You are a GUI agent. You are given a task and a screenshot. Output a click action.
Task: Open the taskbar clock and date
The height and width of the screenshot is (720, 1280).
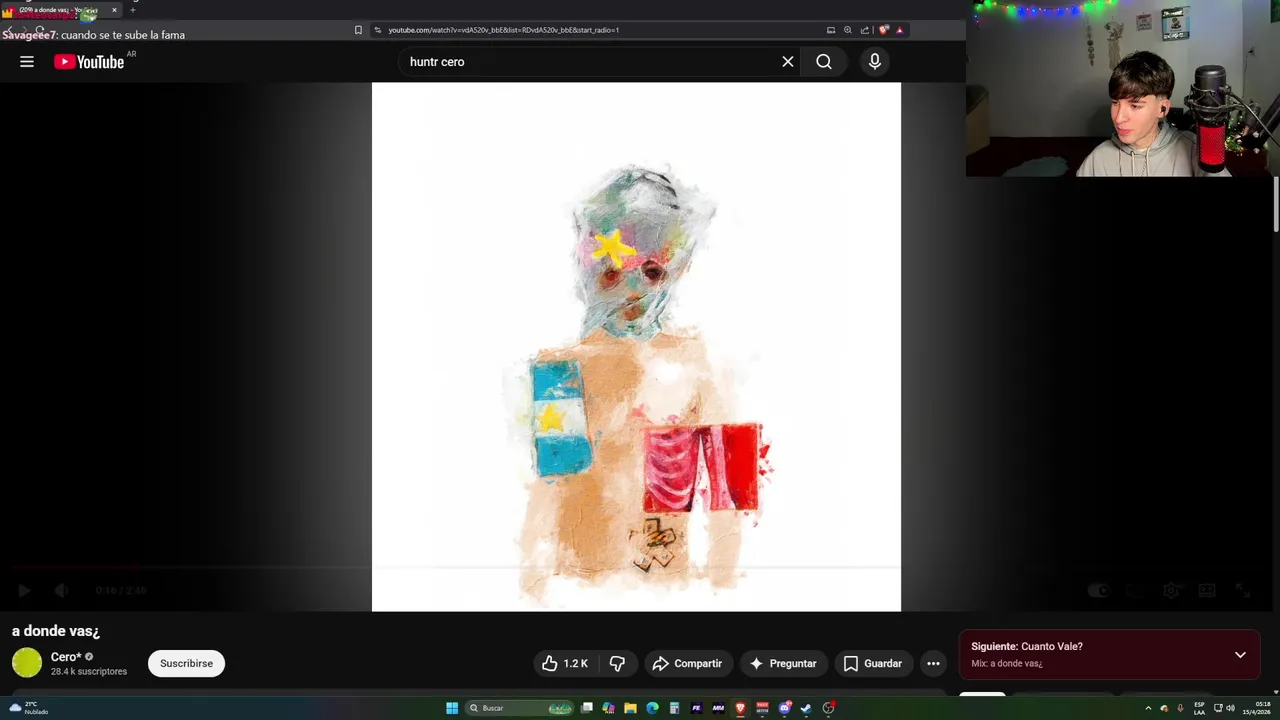click(x=1257, y=708)
